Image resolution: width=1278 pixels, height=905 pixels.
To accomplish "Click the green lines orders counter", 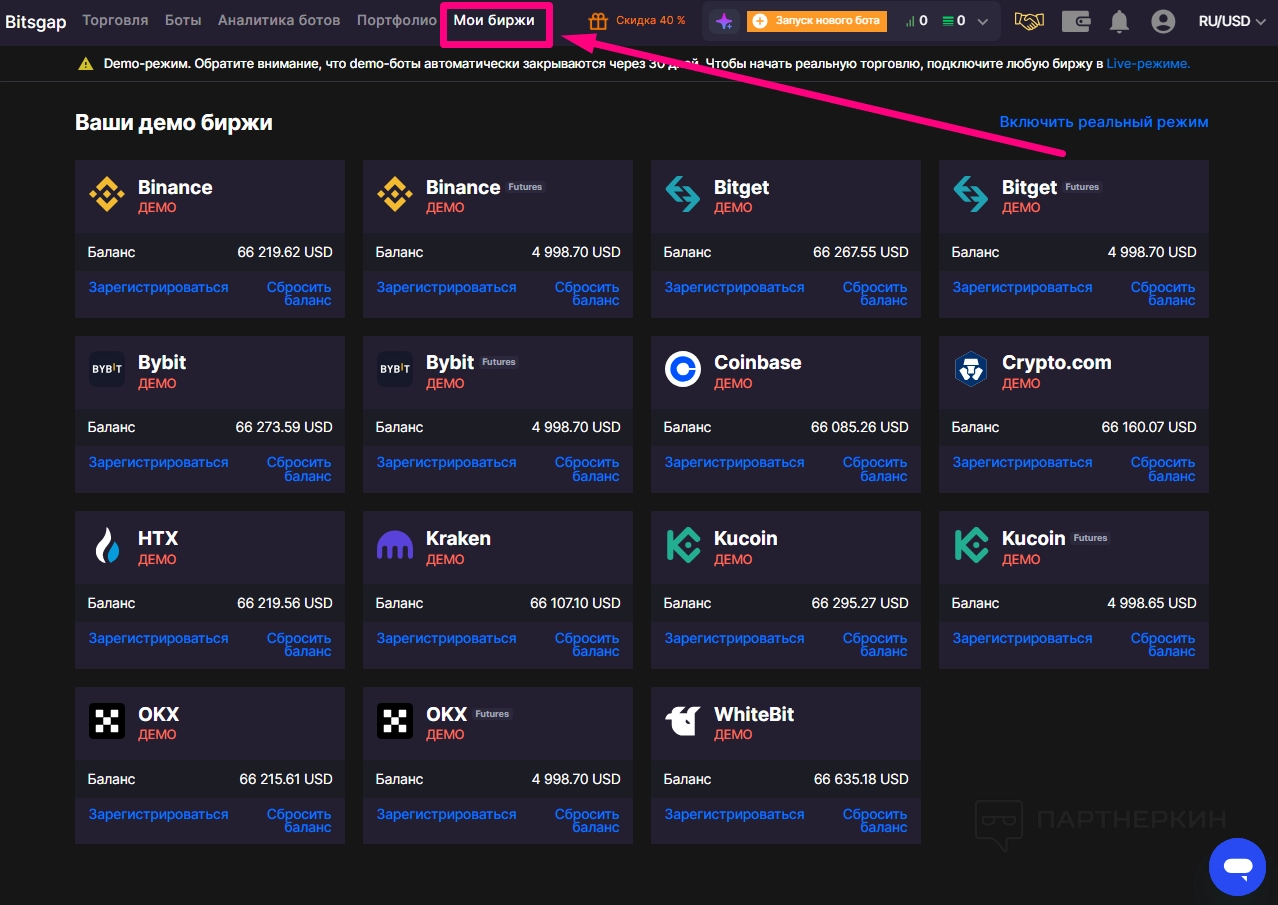I will (x=954, y=21).
